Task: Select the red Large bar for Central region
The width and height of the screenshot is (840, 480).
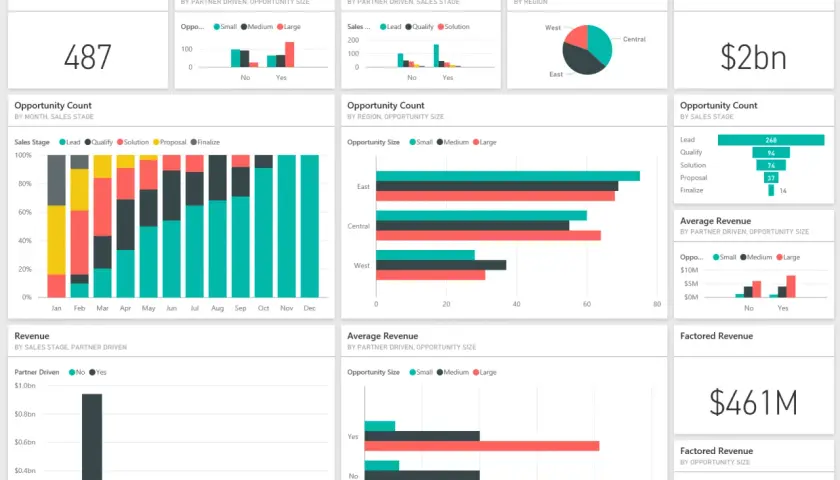Action: (x=489, y=235)
